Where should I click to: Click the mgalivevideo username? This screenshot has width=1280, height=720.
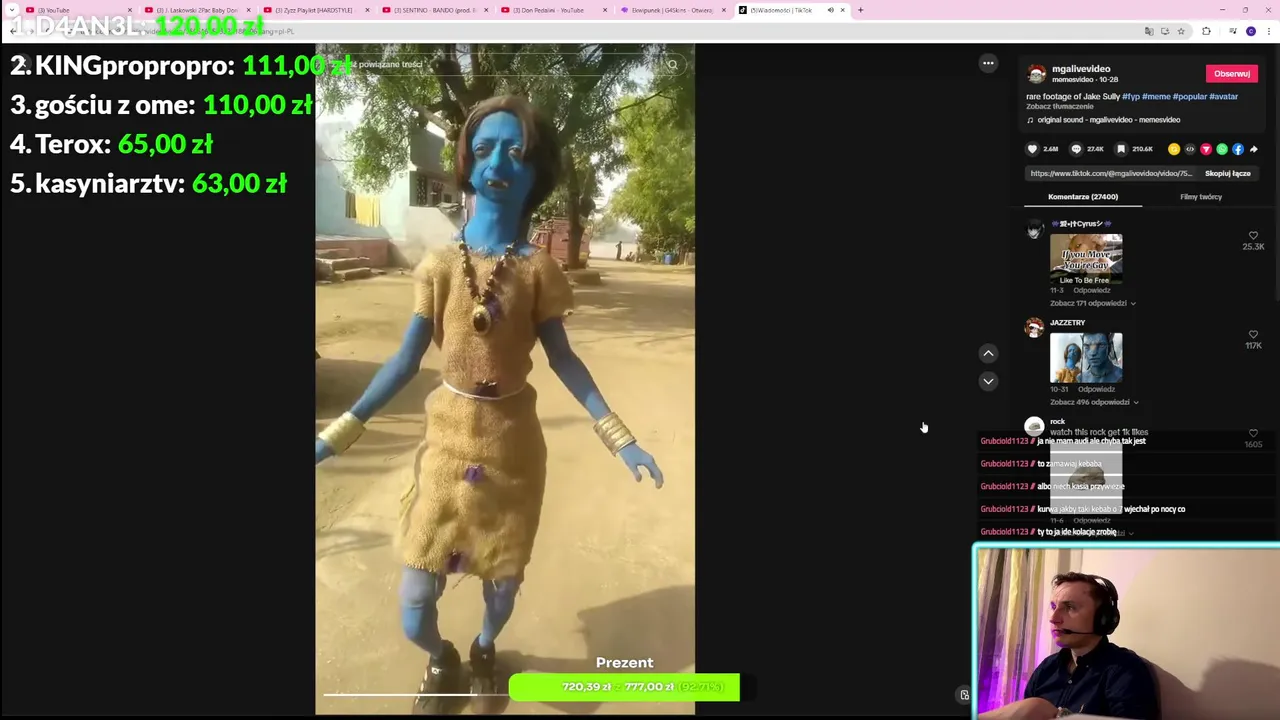pos(1081,69)
